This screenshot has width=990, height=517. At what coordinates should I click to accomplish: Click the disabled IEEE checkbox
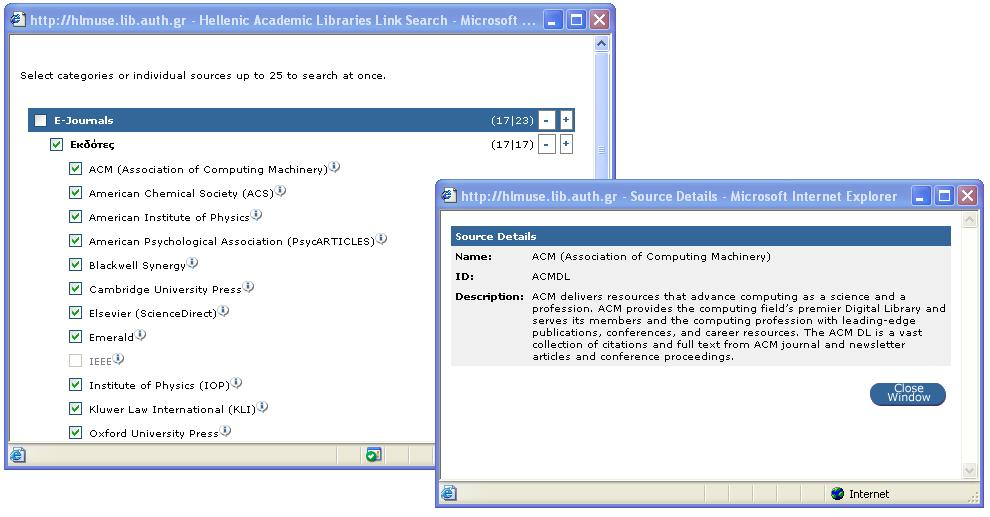[x=75, y=360]
